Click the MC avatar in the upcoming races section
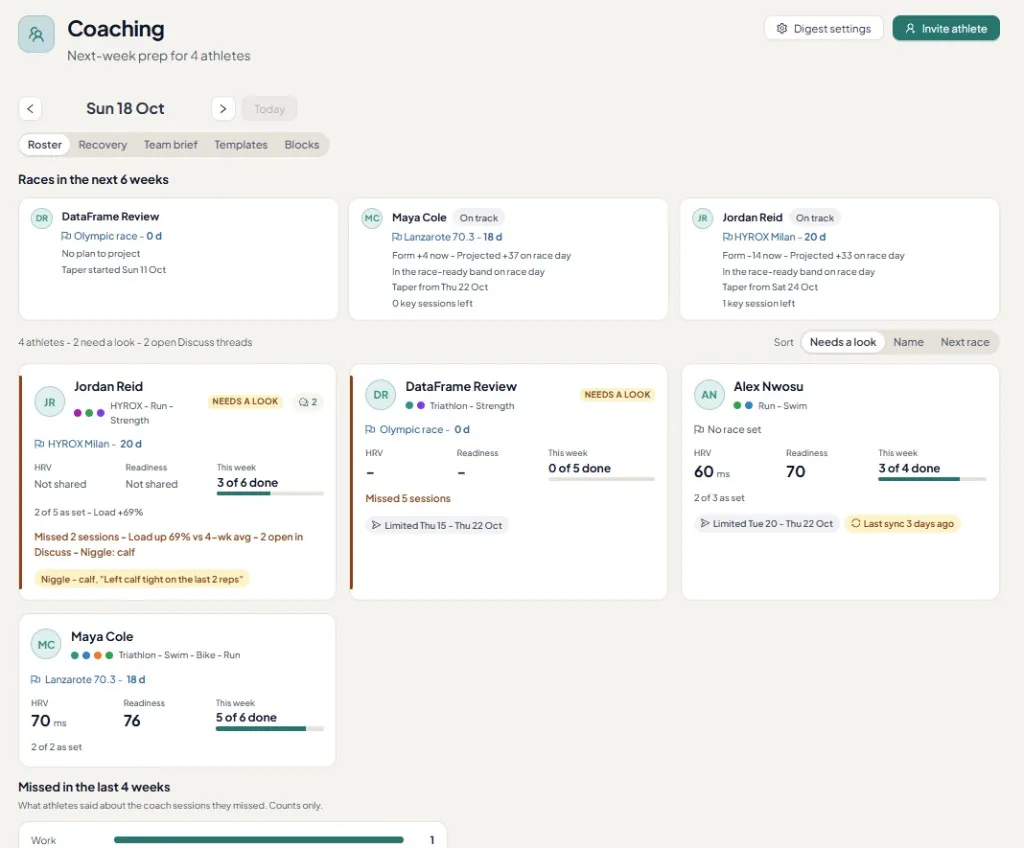 click(x=372, y=218)
